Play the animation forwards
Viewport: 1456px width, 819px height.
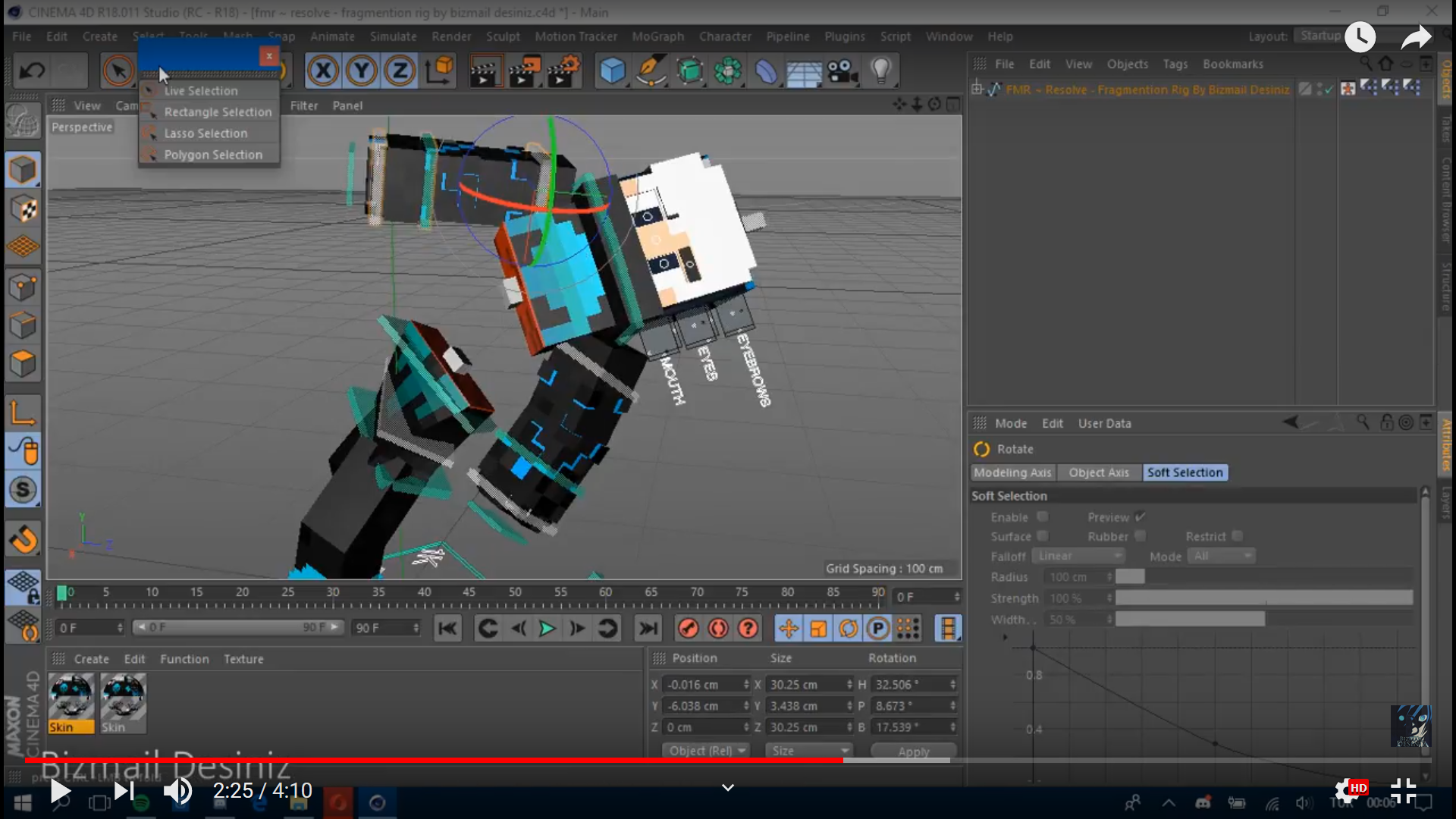(547, 628)
